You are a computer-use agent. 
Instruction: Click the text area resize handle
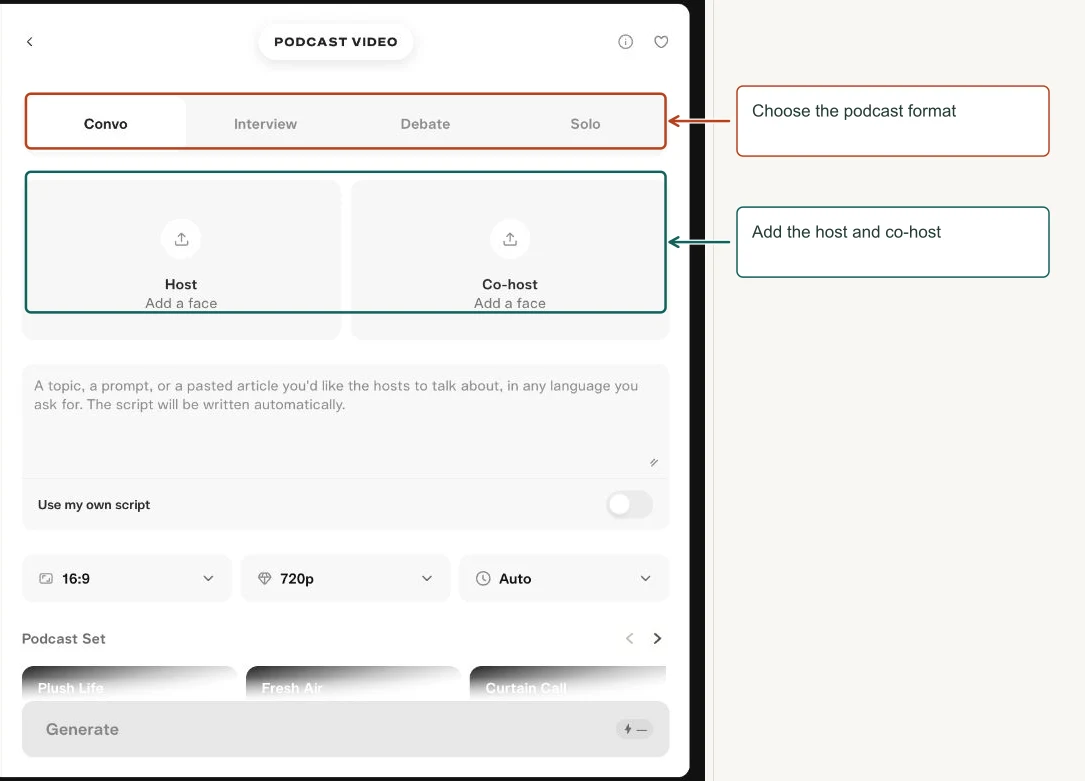[x=654, y=462]
